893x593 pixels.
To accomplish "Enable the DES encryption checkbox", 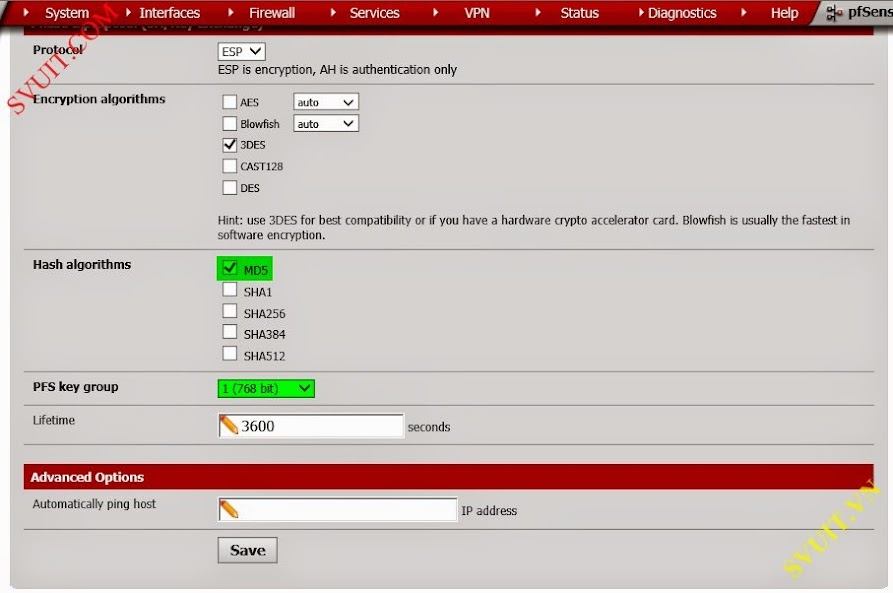I will click(230, 187).
